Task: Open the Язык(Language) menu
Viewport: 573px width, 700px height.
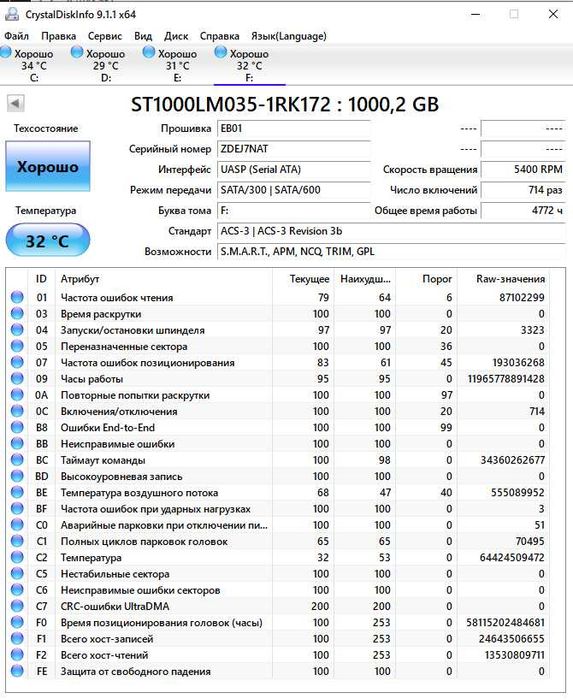Action: (x=288, y=36)
